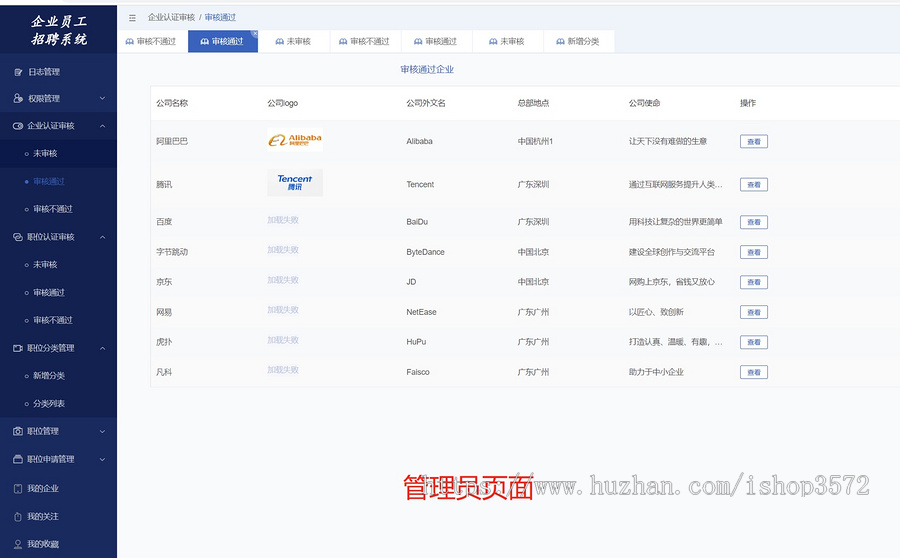The height and width of the screenshot is (558, 900).
Task: Click the 公司名称 column header
Action: pyautogui.click(x=172, y=103)
